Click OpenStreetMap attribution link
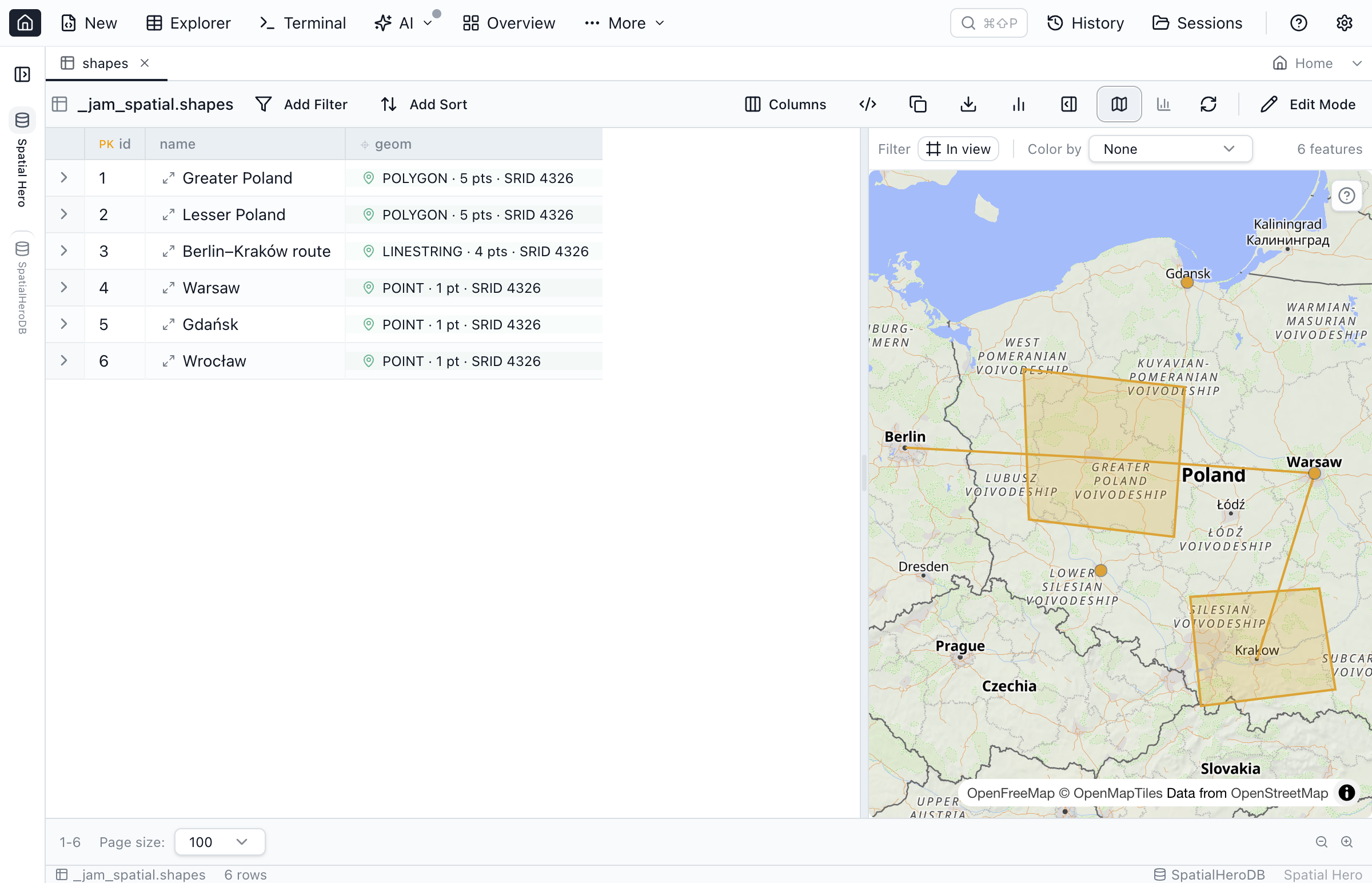Viewport: 1372px width, 883px height. coord(1279,793)
